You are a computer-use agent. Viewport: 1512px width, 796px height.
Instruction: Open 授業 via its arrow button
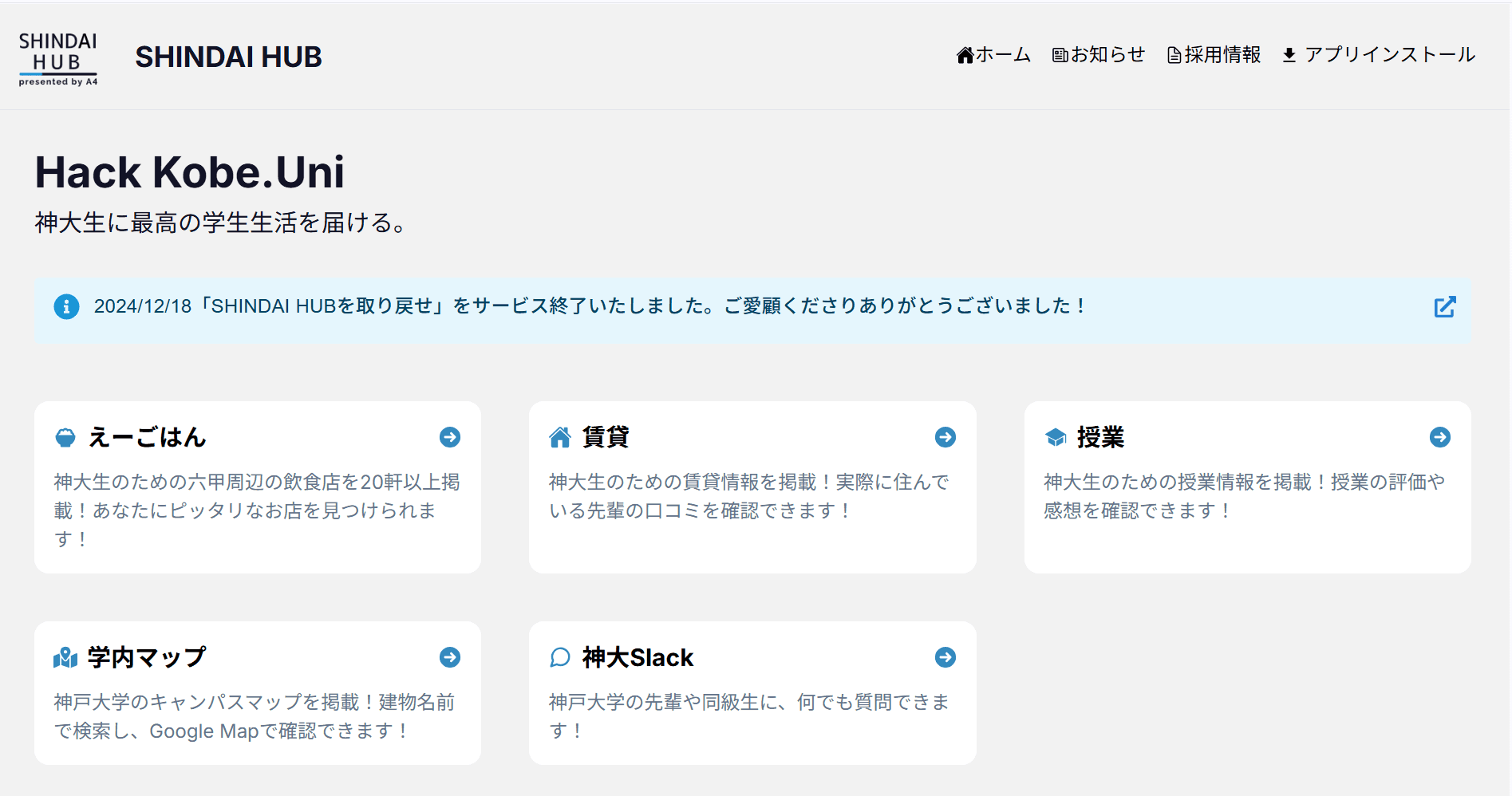(x=1441, y=437)
